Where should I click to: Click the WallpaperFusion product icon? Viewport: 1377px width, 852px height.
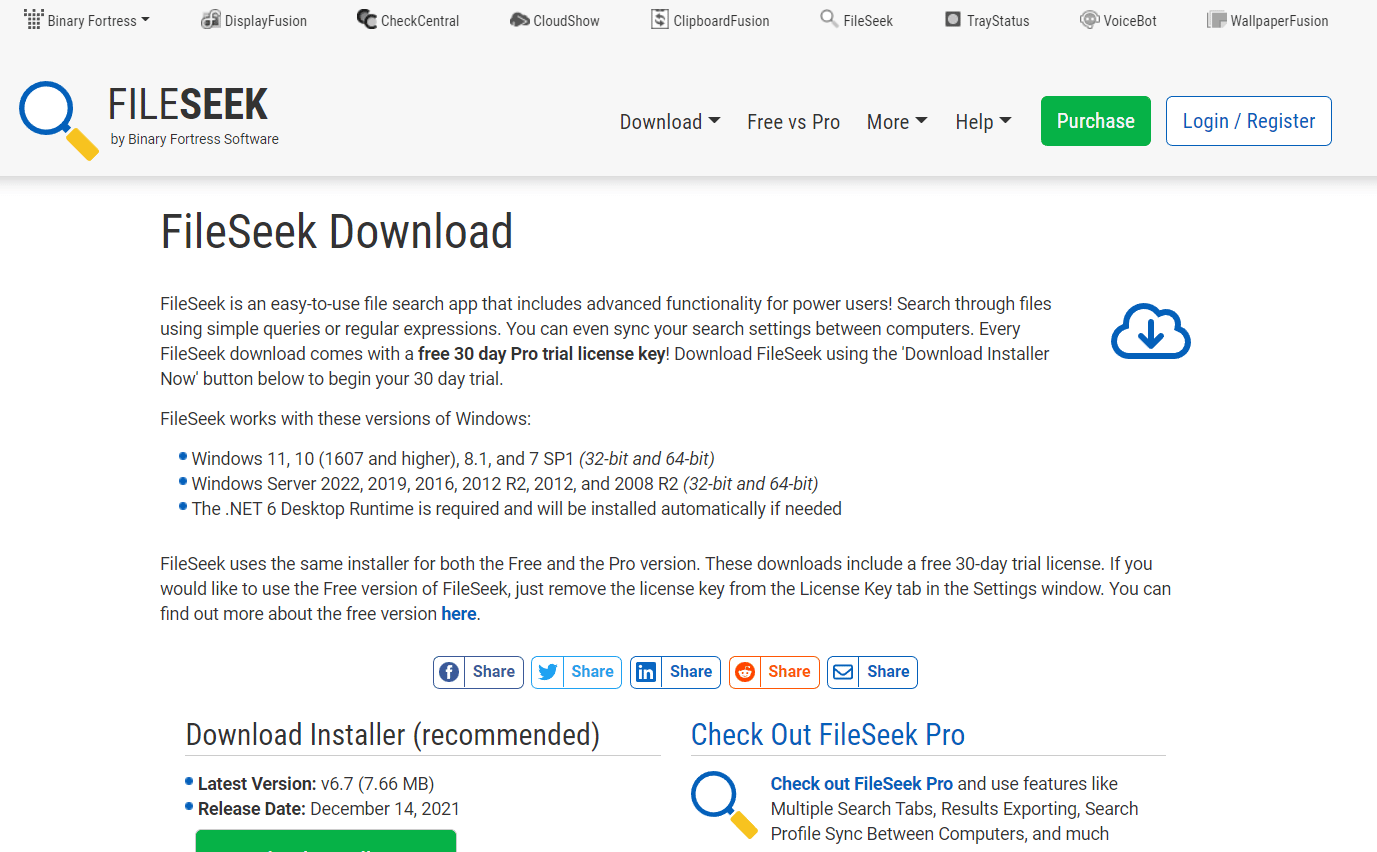pyautogui.click(x=1216, y=20)
